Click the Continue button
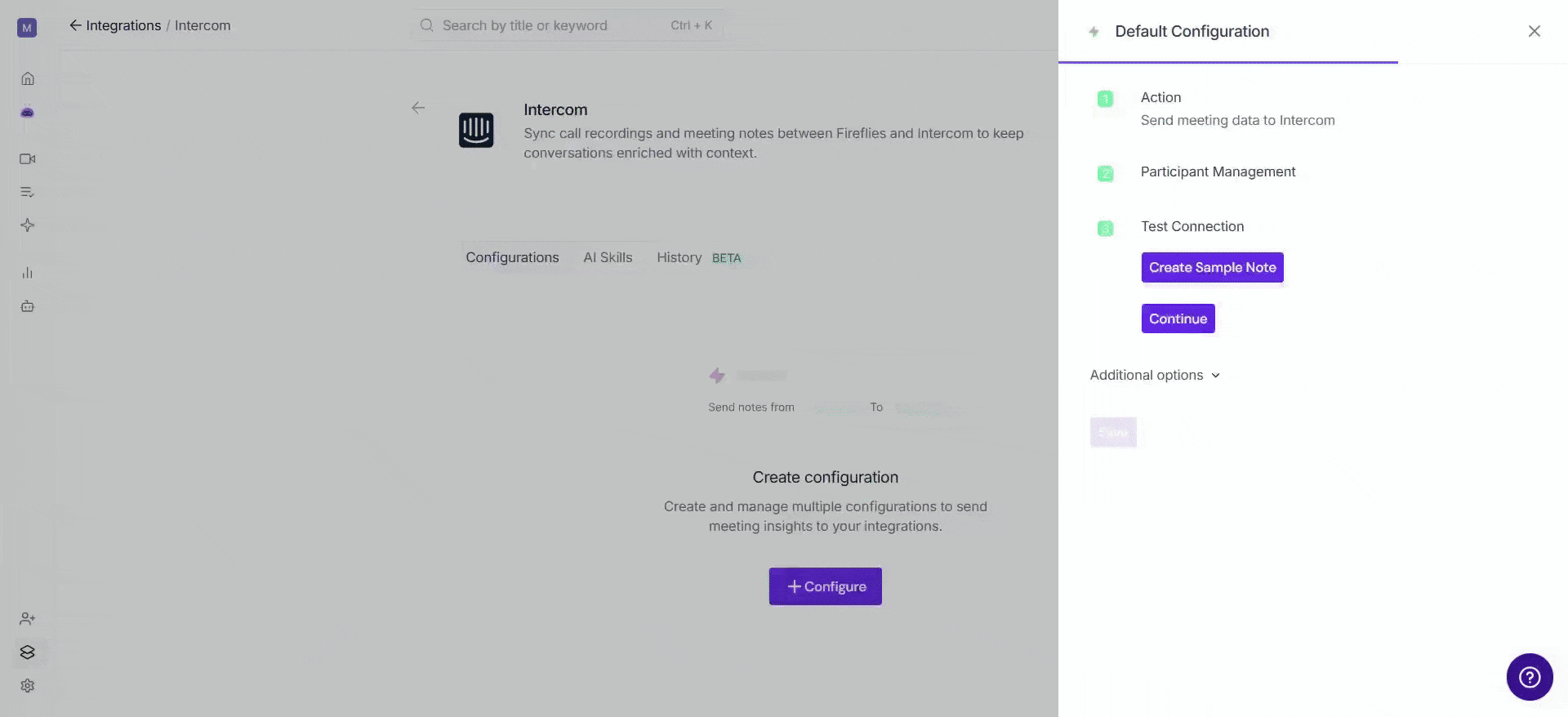Image resolution: width=1568 pixels, height=717 pixels. tap(1178, 318)
